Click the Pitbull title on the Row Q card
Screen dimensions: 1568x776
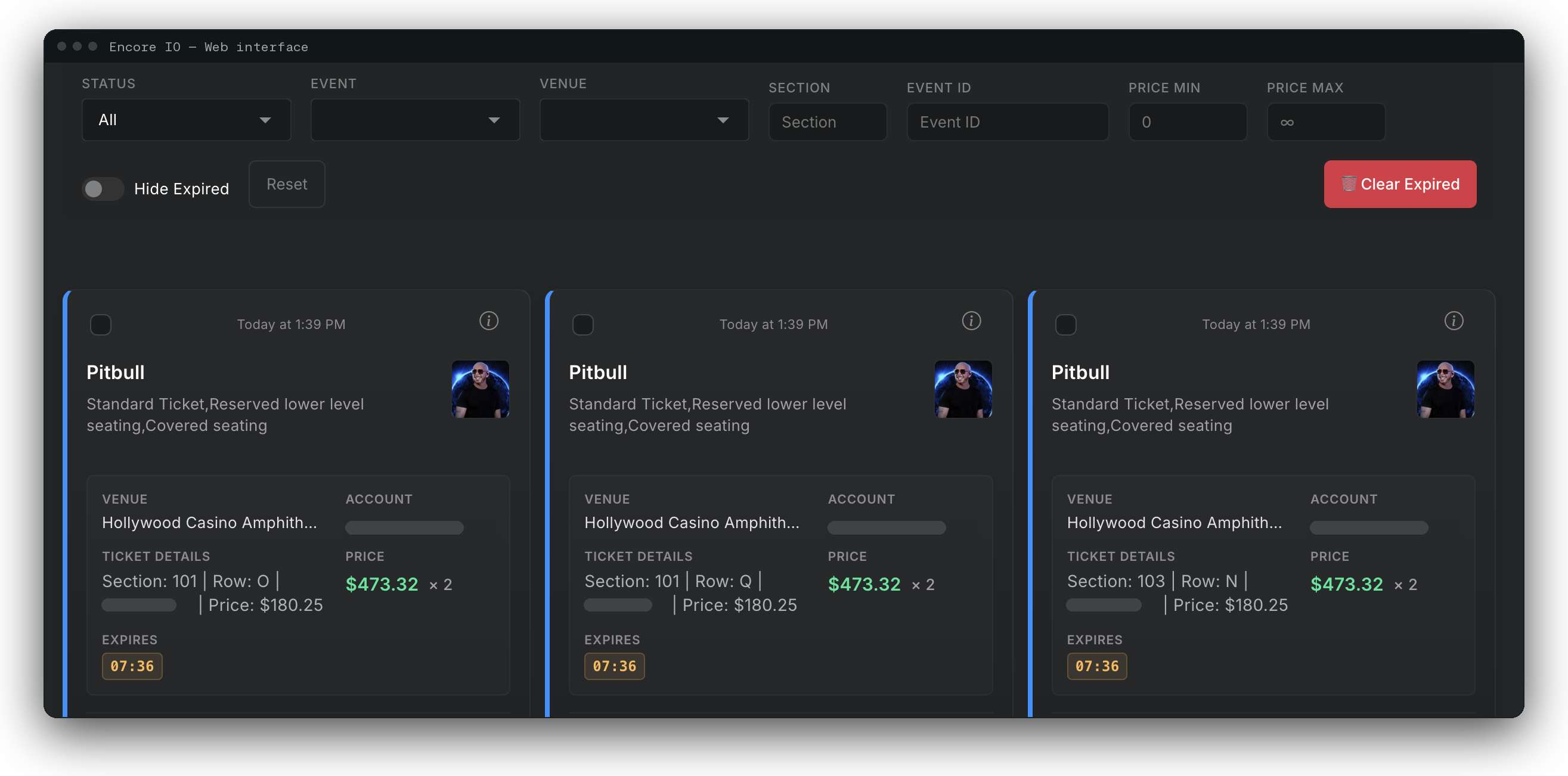point(598,372)
